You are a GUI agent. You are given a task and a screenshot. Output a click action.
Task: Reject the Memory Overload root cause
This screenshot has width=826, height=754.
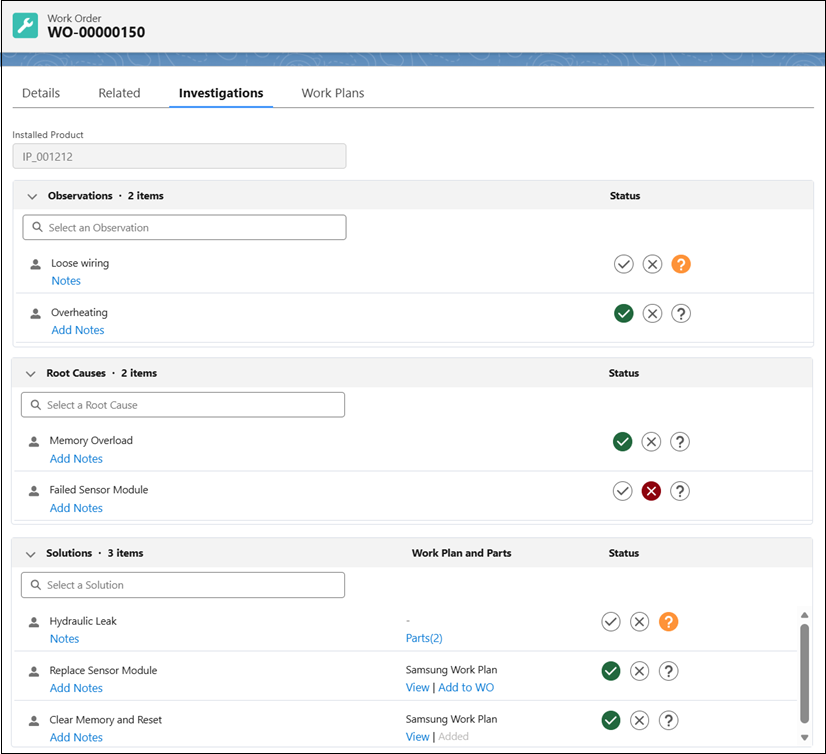coord(651,442)
